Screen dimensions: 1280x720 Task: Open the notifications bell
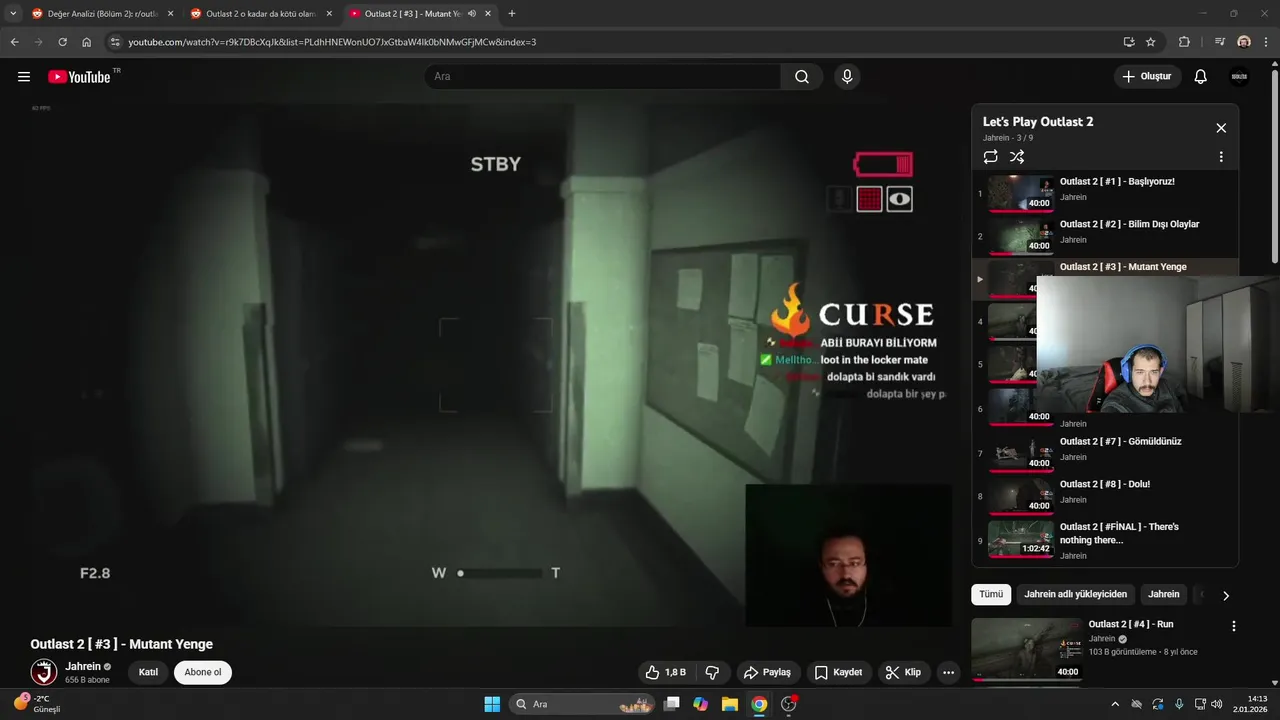(1201, 77)
